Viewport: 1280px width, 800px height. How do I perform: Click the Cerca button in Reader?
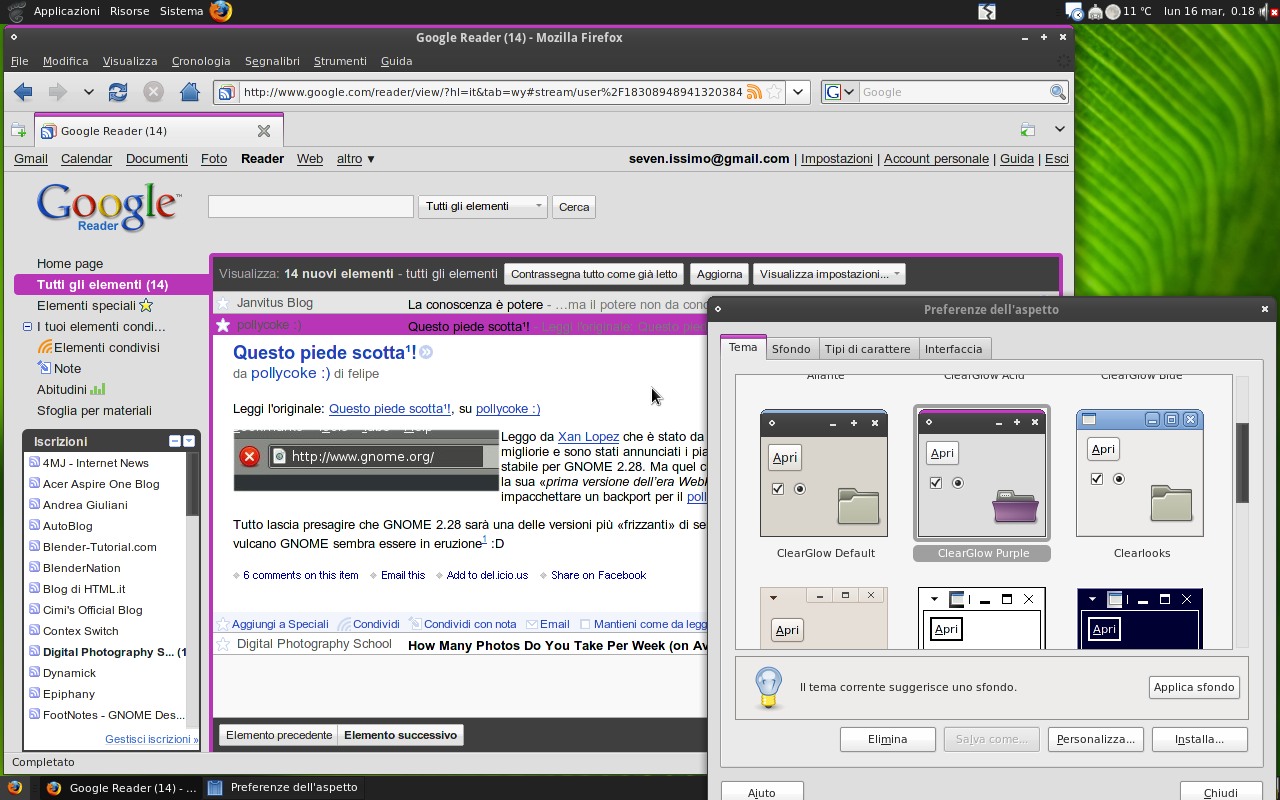click(x=574, y=207)
